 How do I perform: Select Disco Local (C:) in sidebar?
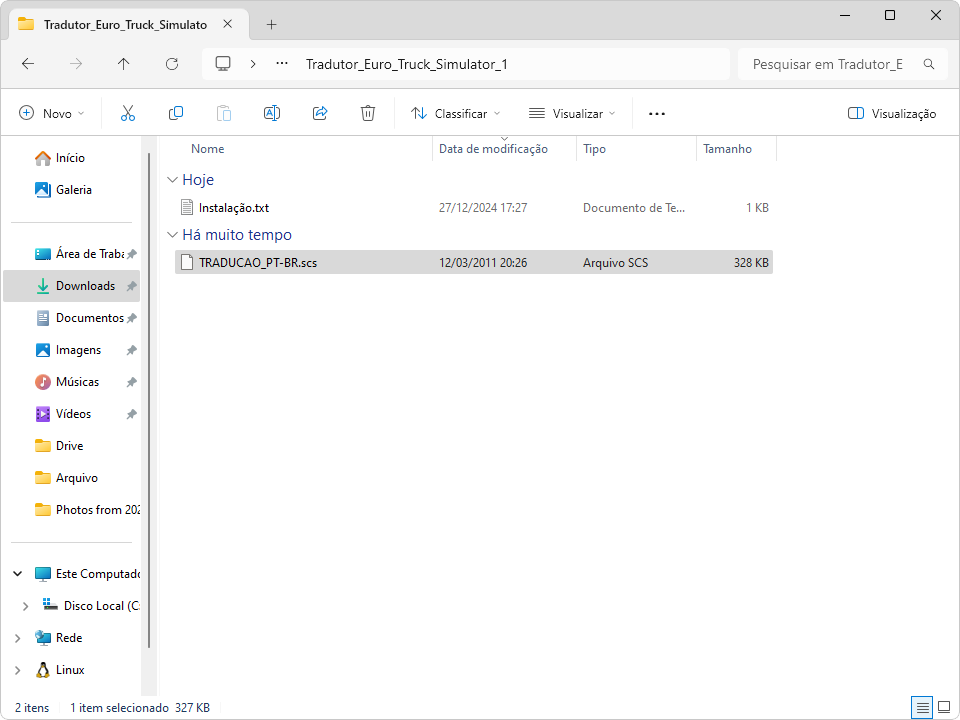pos(91,606)
